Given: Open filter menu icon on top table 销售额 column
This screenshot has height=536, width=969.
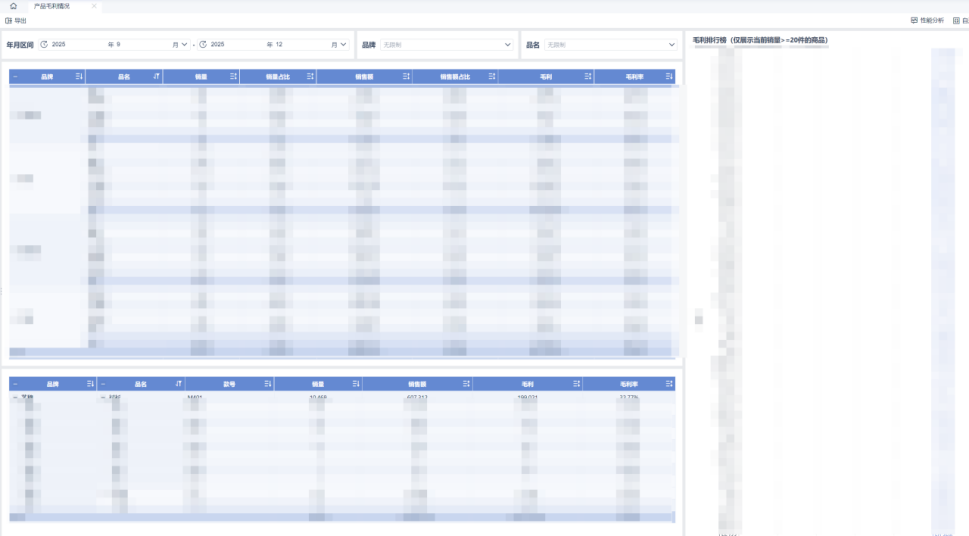Looking at the screenshot, I should [406, 77].
